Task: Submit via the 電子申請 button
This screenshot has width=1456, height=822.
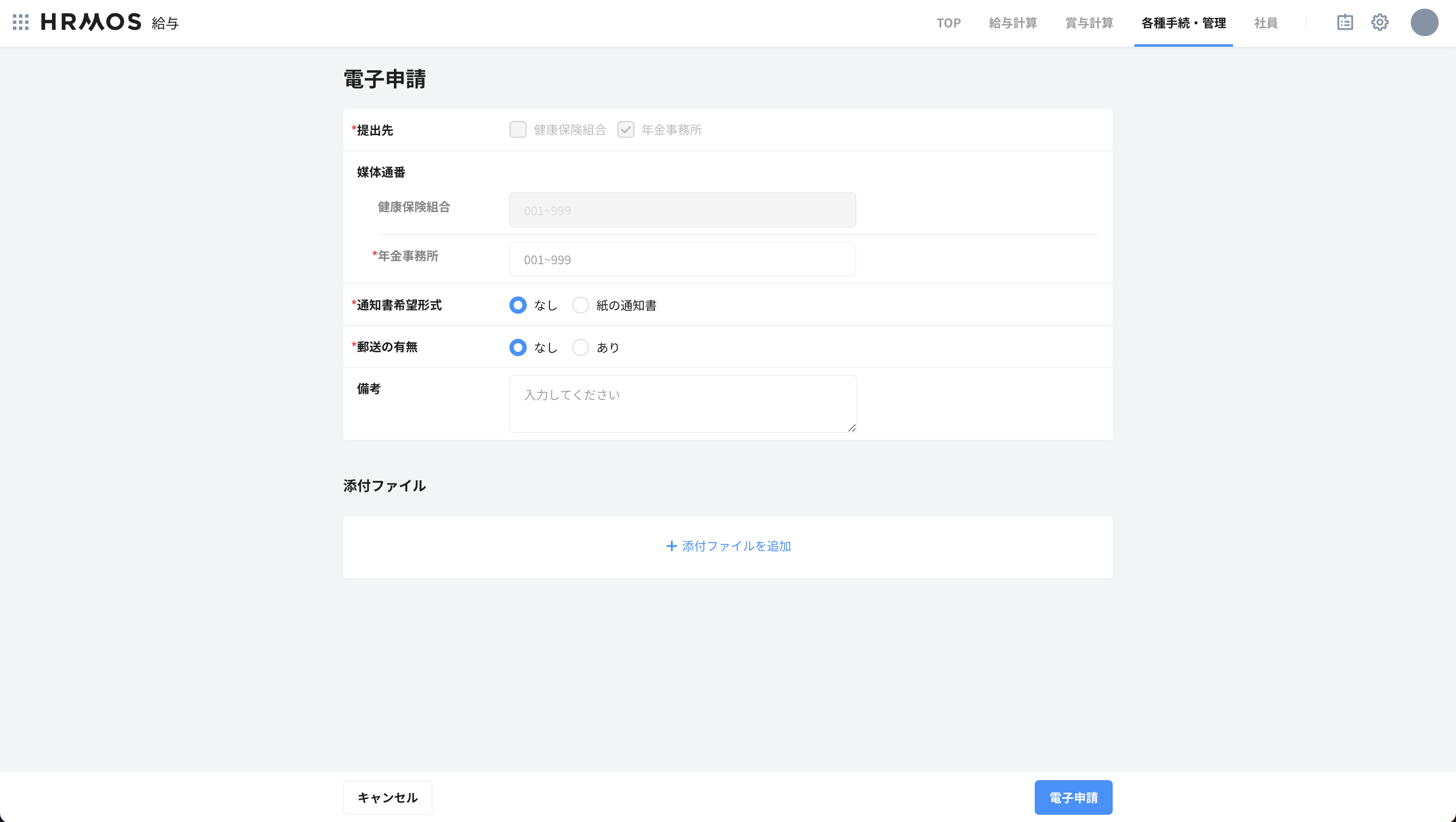Action: coord(1073,797)
